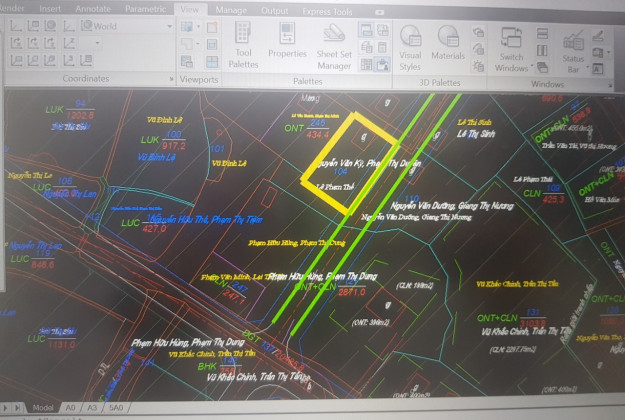This screenshot has height=420, width=625.
Task: Switch to the A3 layout tab
Action: point(92,408)
